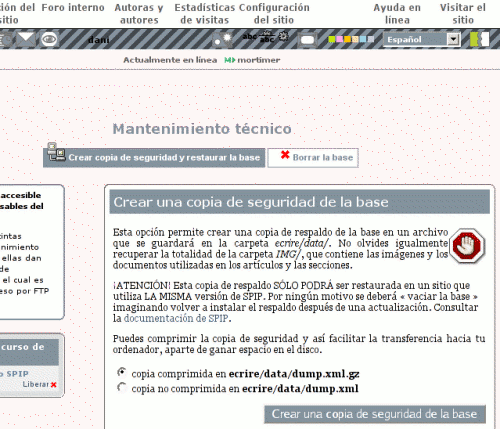Click the red stop hand icon
Screen dimensions: 500x429
coord(468,246)
